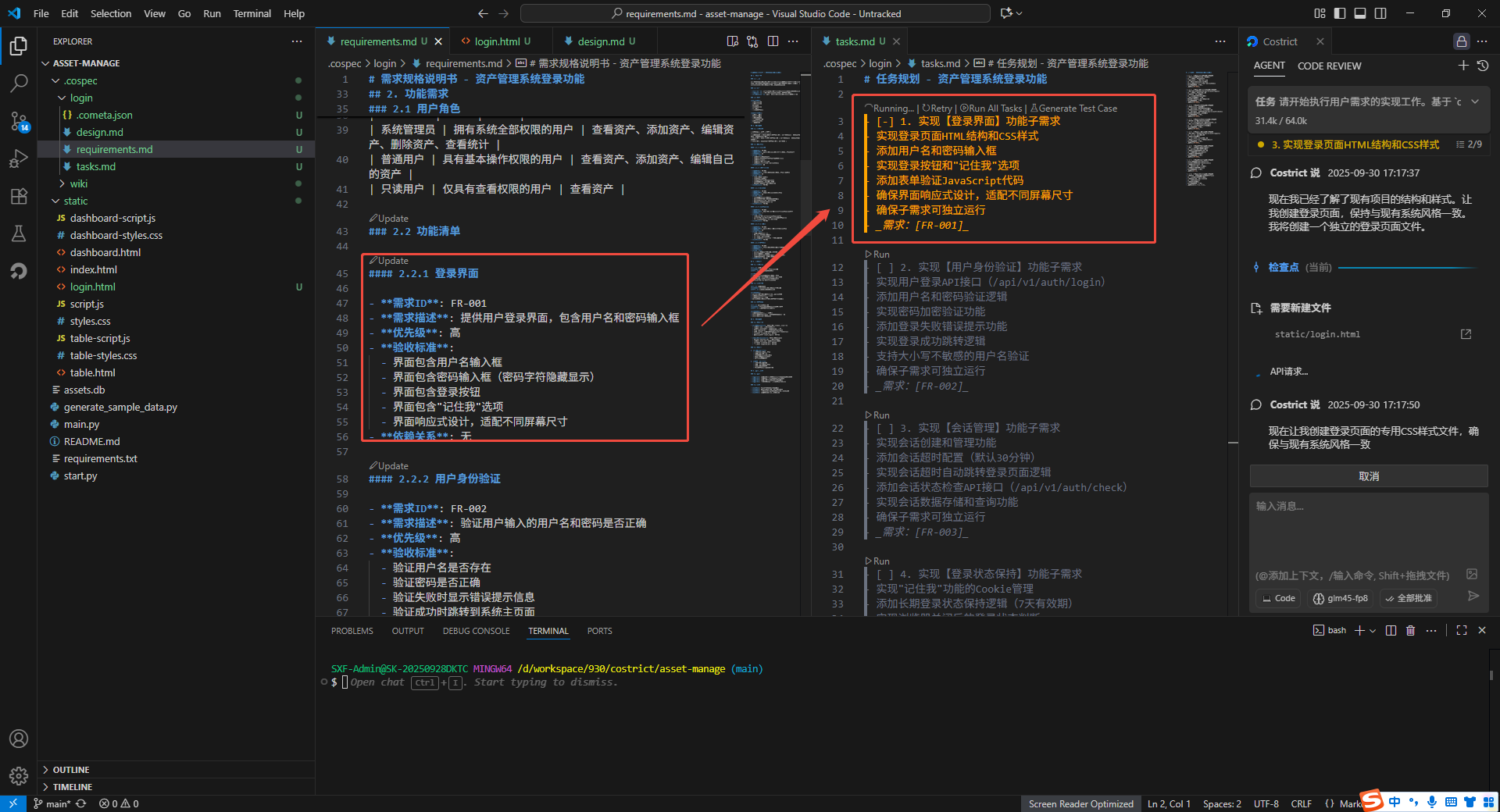The width and height of the screenshot is (1500, 812).
Task: Toggle the primary sidebar layout button
Action: (1340, 13)
